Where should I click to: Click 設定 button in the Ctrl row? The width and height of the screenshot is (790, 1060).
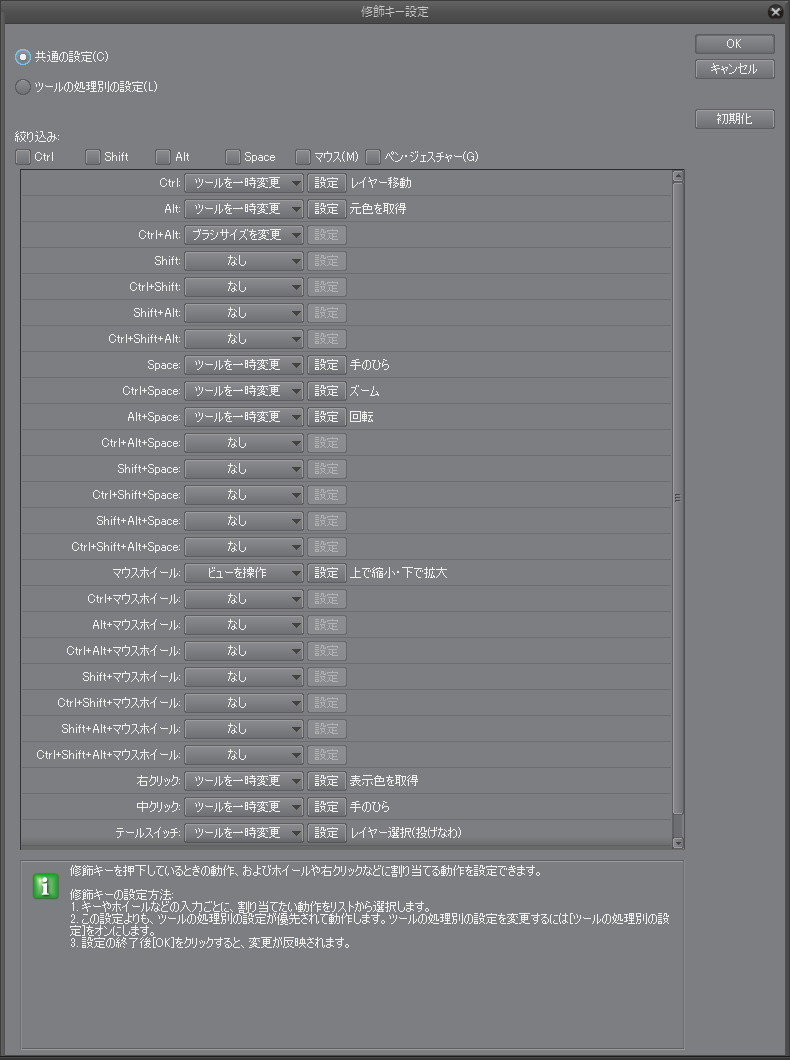(x=326, y=183)
